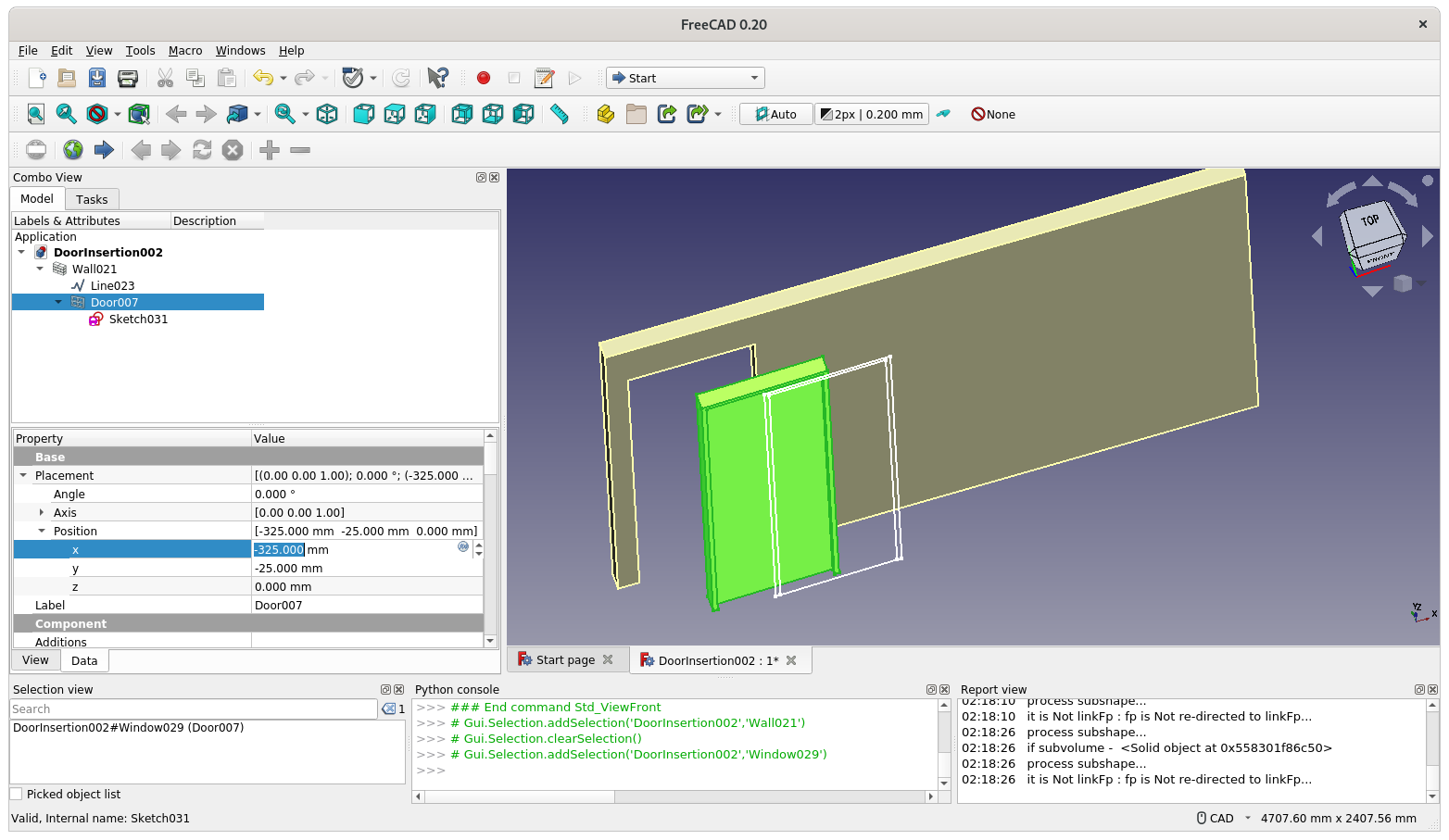Switch to isometric view icon
Screen dimensions: 1449x840
[x=327, y=114]
